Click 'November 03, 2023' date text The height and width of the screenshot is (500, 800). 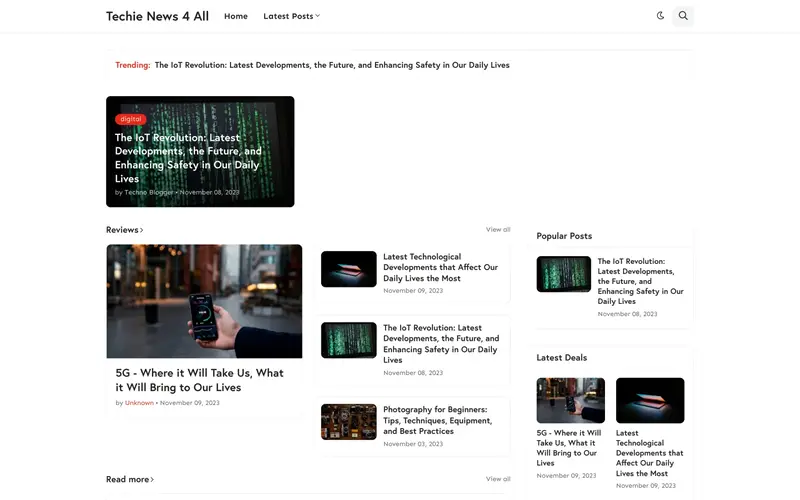pos(413,444)
